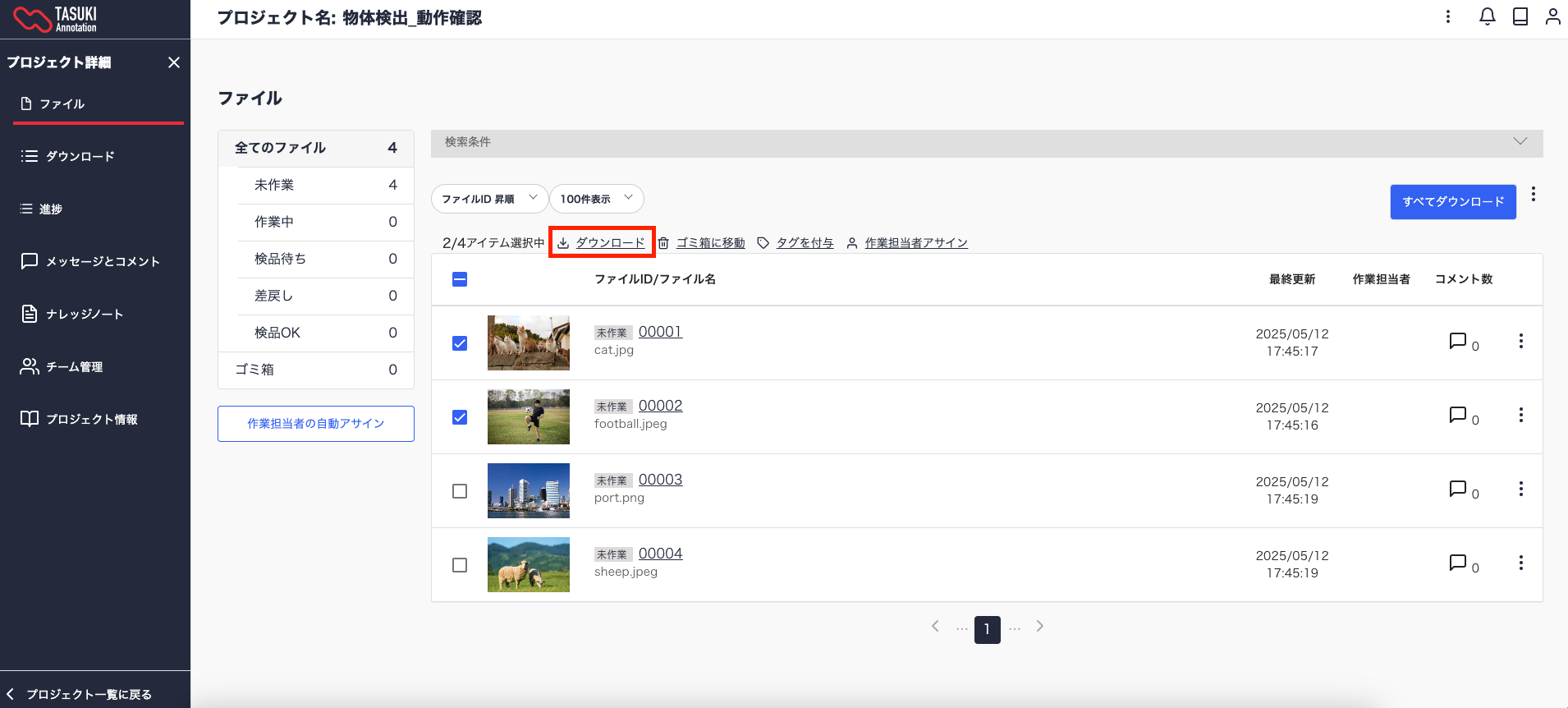Close the project details sidebar
This screenshot has width=1568, height=708.
(174, 62)
